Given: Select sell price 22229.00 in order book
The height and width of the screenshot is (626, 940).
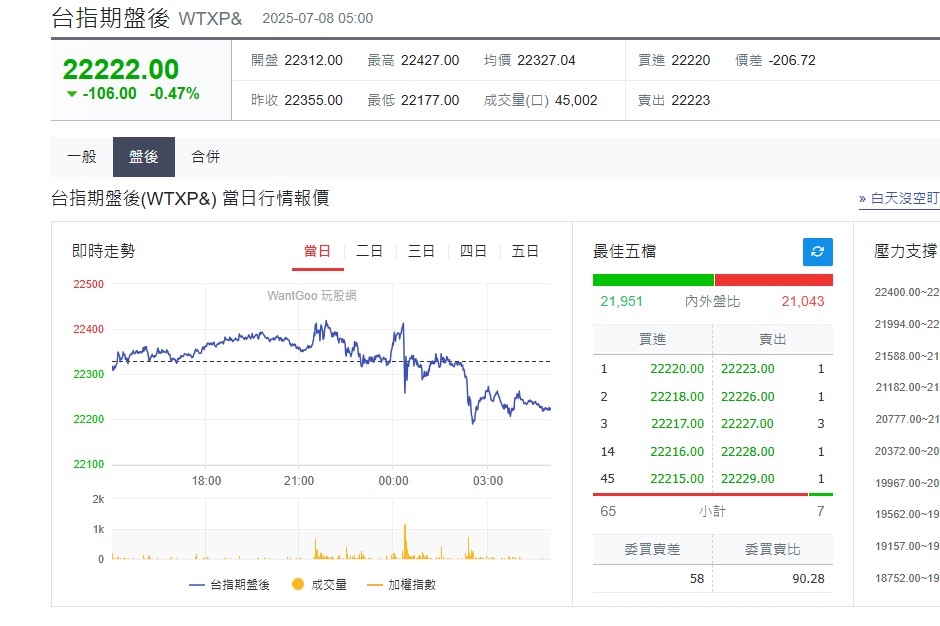Looking at the screenshot, I should [x=747, y=479].
